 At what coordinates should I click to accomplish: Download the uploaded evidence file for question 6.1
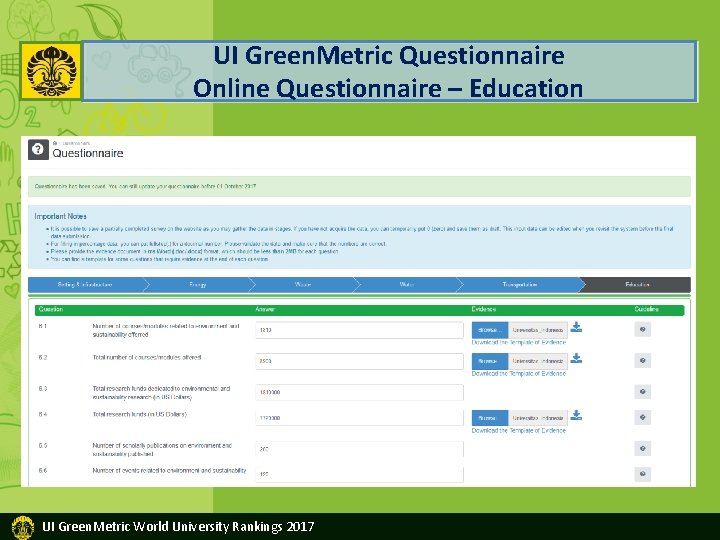576,327
